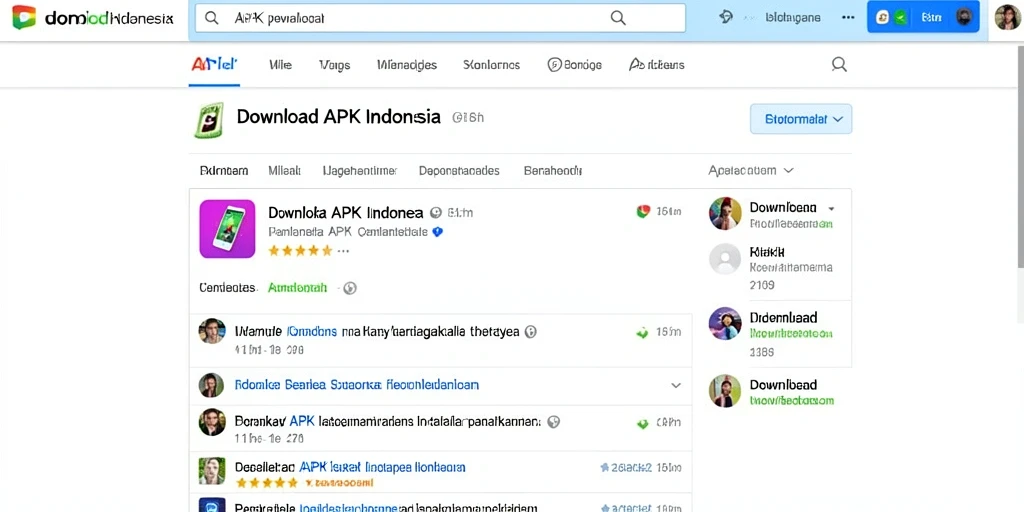
Task: Click the avatar on the 'Decalletac APK' row
Action: coord(212,470)
